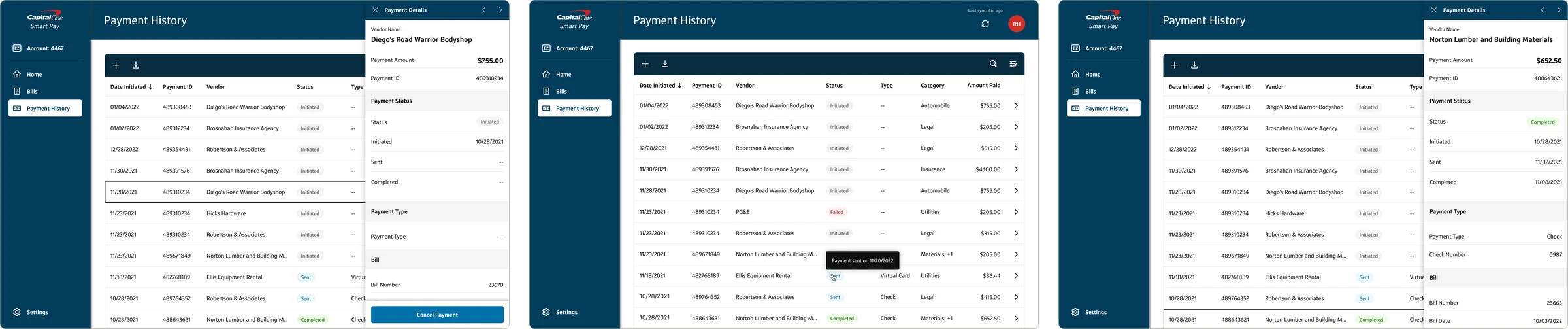The height and width of the screenshot is (329, 1568).
Task: Click the plus icon in the middle screen toolbar
Action: point(645,64)
